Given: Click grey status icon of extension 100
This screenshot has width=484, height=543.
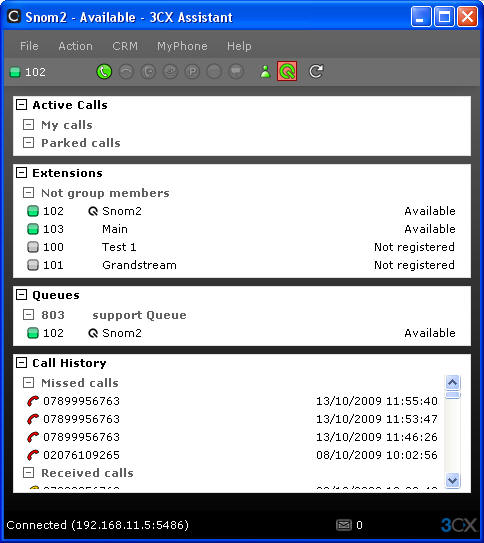Looking at the screenshot, I should tap(33, 247).
